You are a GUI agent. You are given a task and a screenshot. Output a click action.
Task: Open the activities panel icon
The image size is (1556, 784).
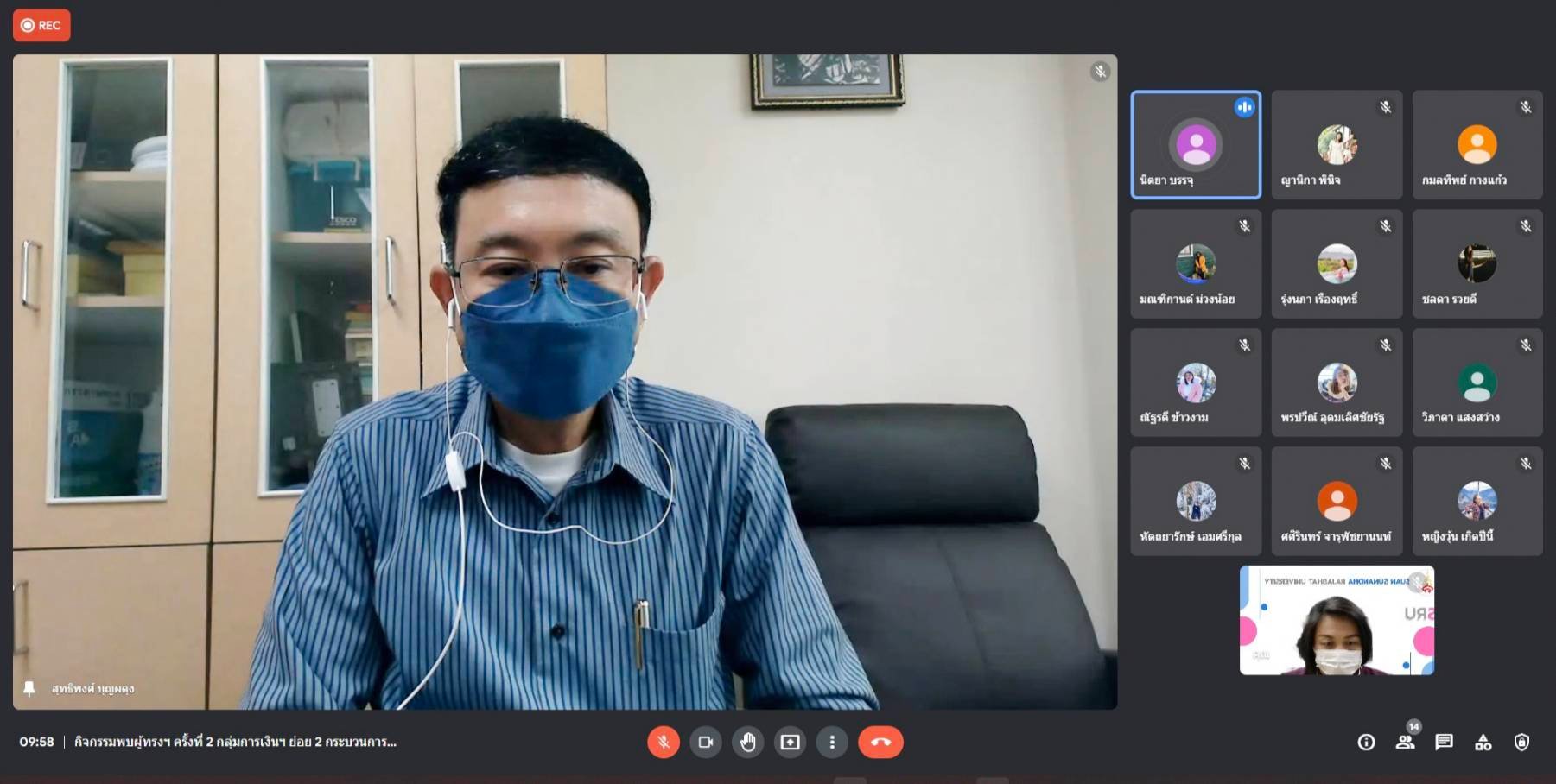pos(1483,742)
